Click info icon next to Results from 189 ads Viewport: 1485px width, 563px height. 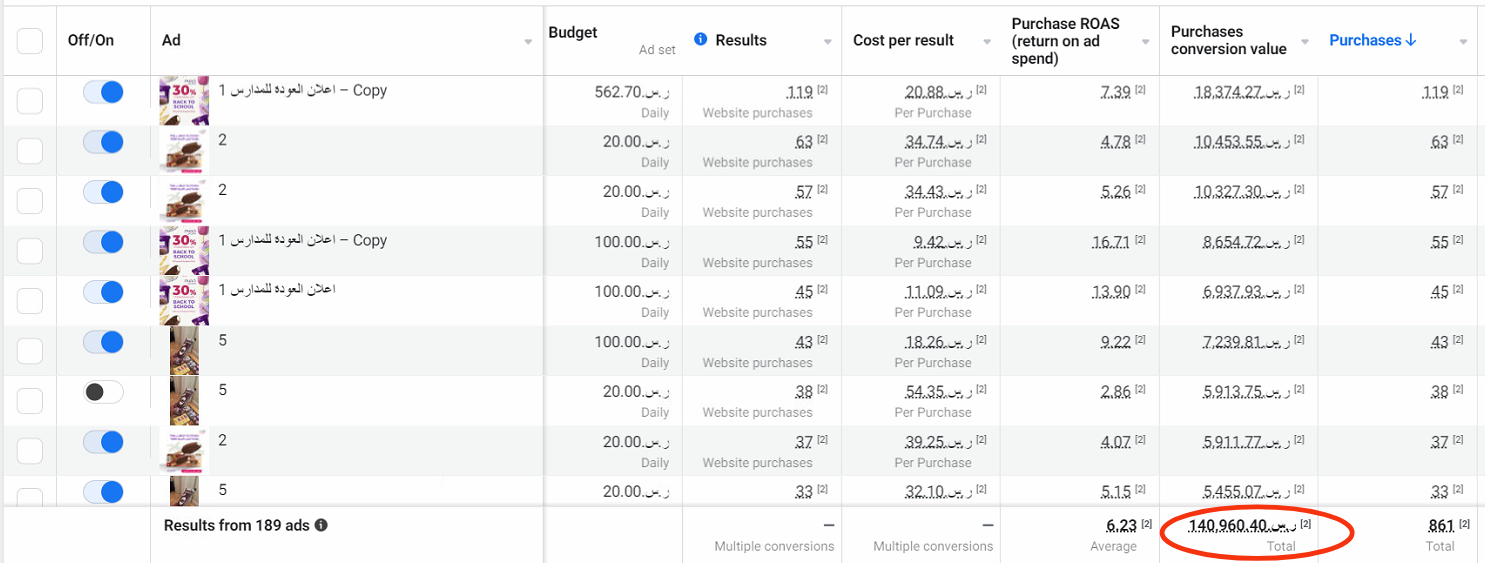(x=321, y=525)
